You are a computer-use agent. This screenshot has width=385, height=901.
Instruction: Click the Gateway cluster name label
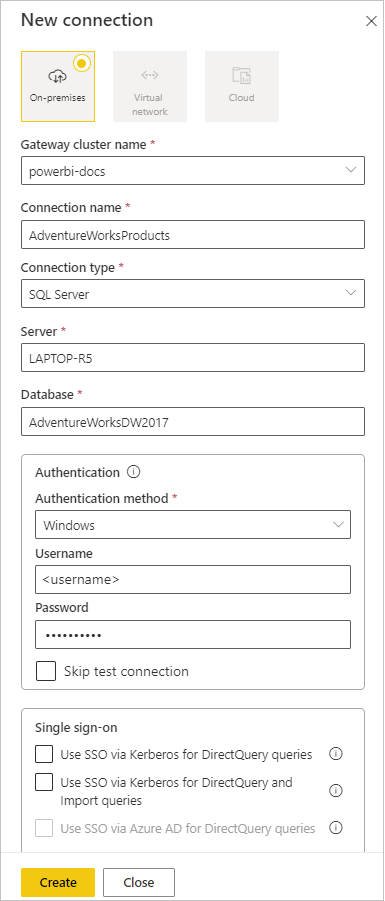click(x=84, y=145)
